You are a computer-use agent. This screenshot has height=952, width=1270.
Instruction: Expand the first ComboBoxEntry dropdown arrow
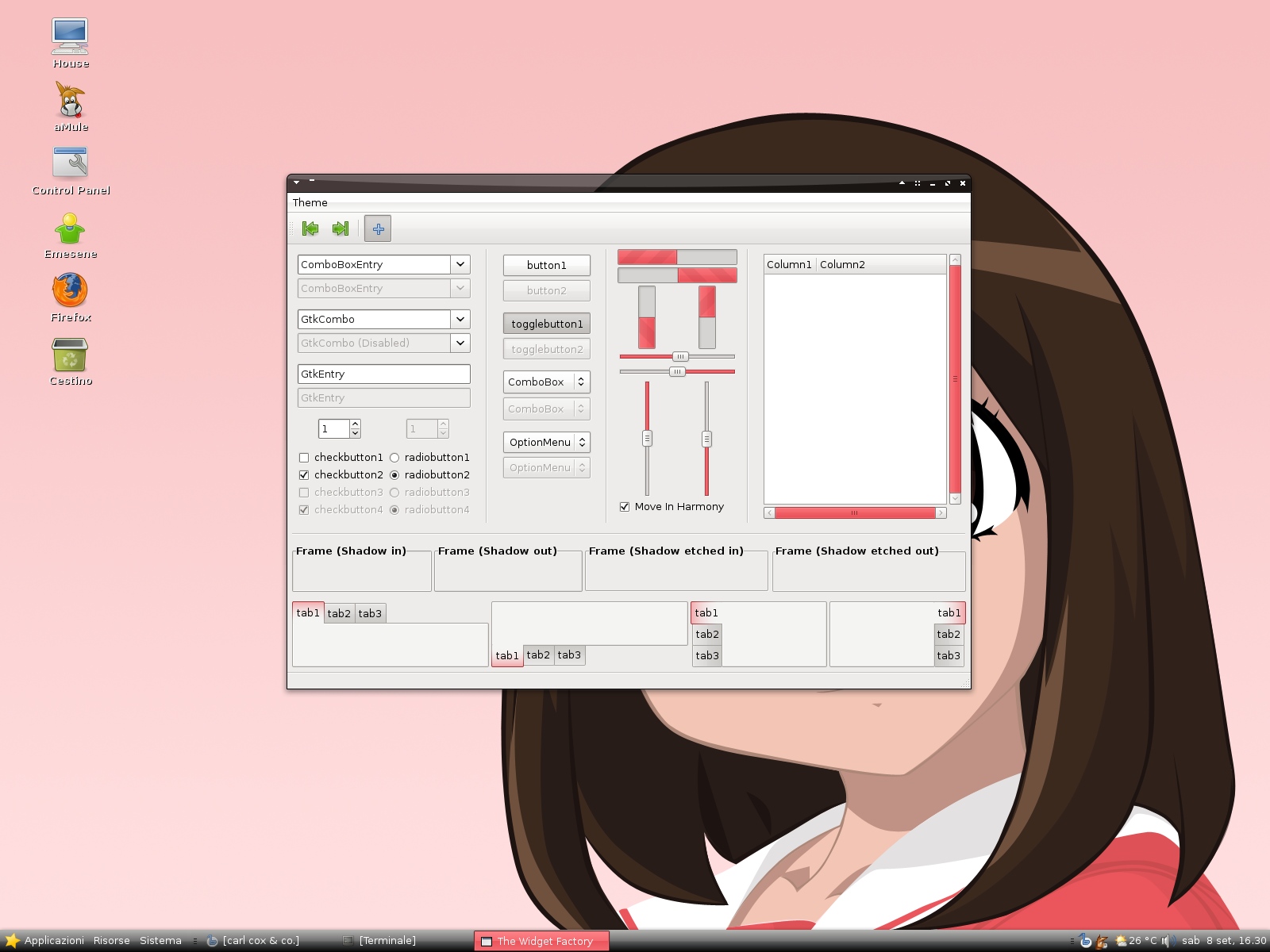click(x=460, y=264)
